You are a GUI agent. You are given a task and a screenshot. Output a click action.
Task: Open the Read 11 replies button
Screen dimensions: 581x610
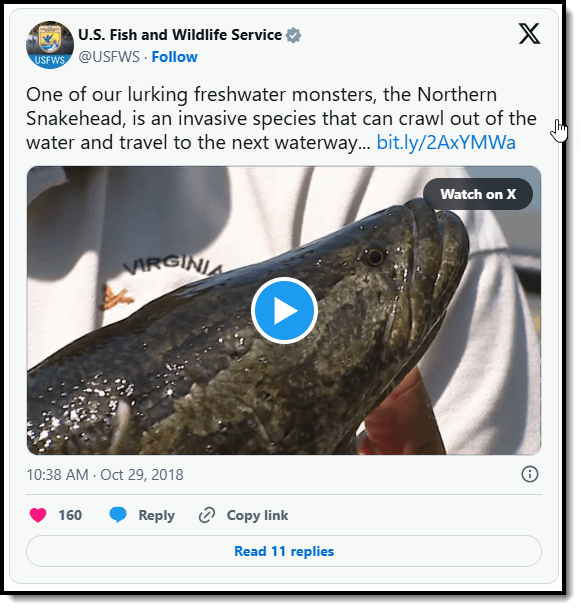[x=284, y=551]
